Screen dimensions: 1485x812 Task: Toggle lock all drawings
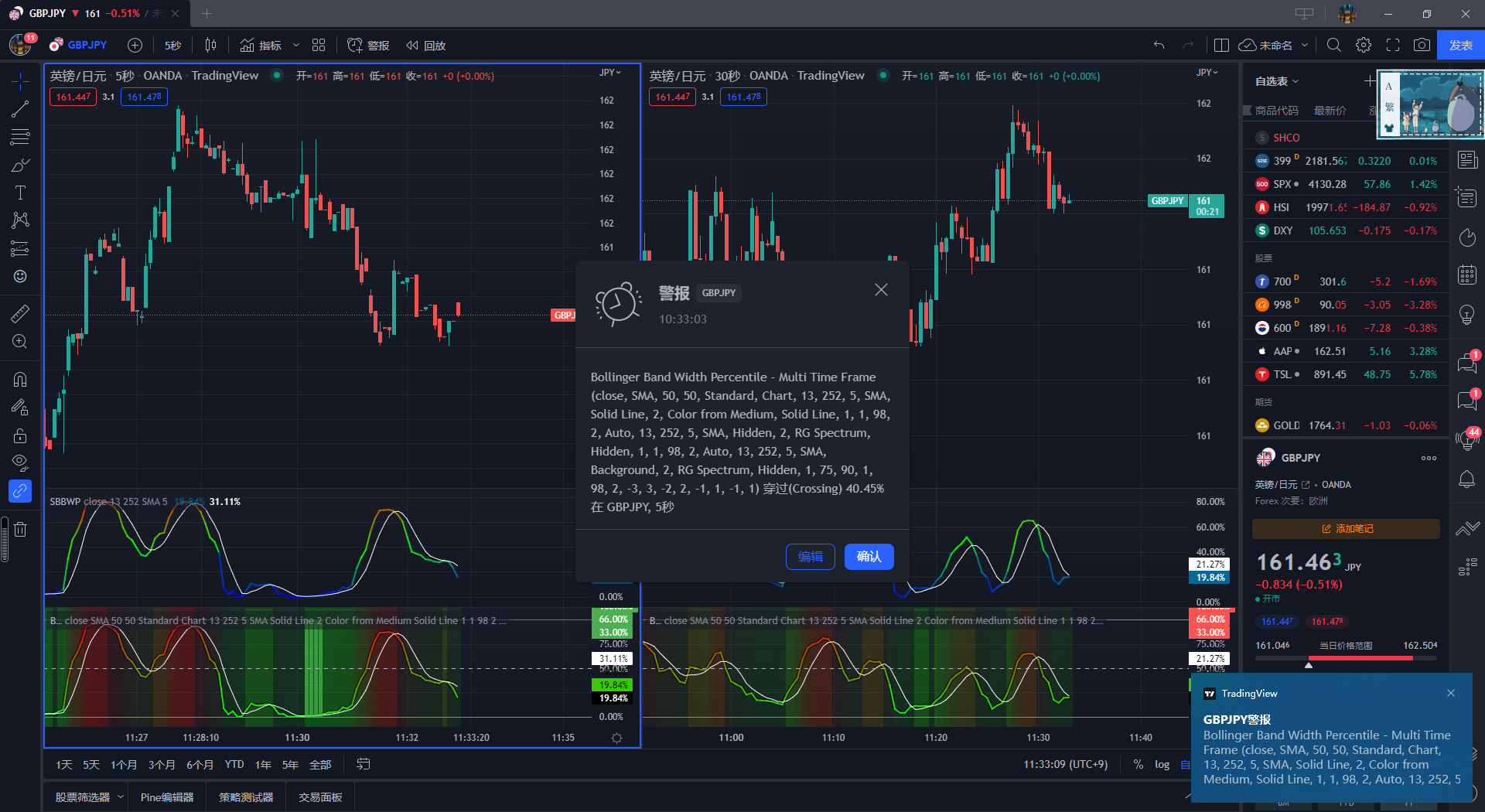[x=20, y=435]
